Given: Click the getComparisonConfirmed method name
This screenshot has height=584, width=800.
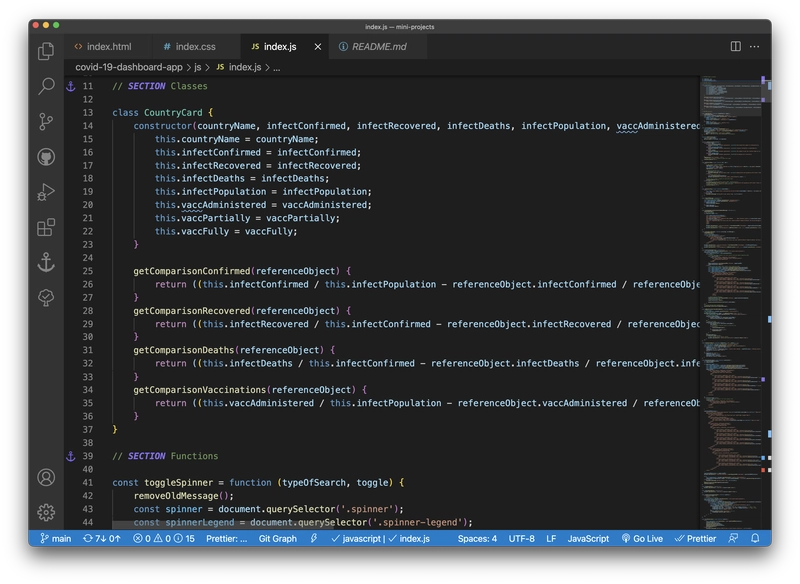Looking at the screenshot, I should [191, 271].
